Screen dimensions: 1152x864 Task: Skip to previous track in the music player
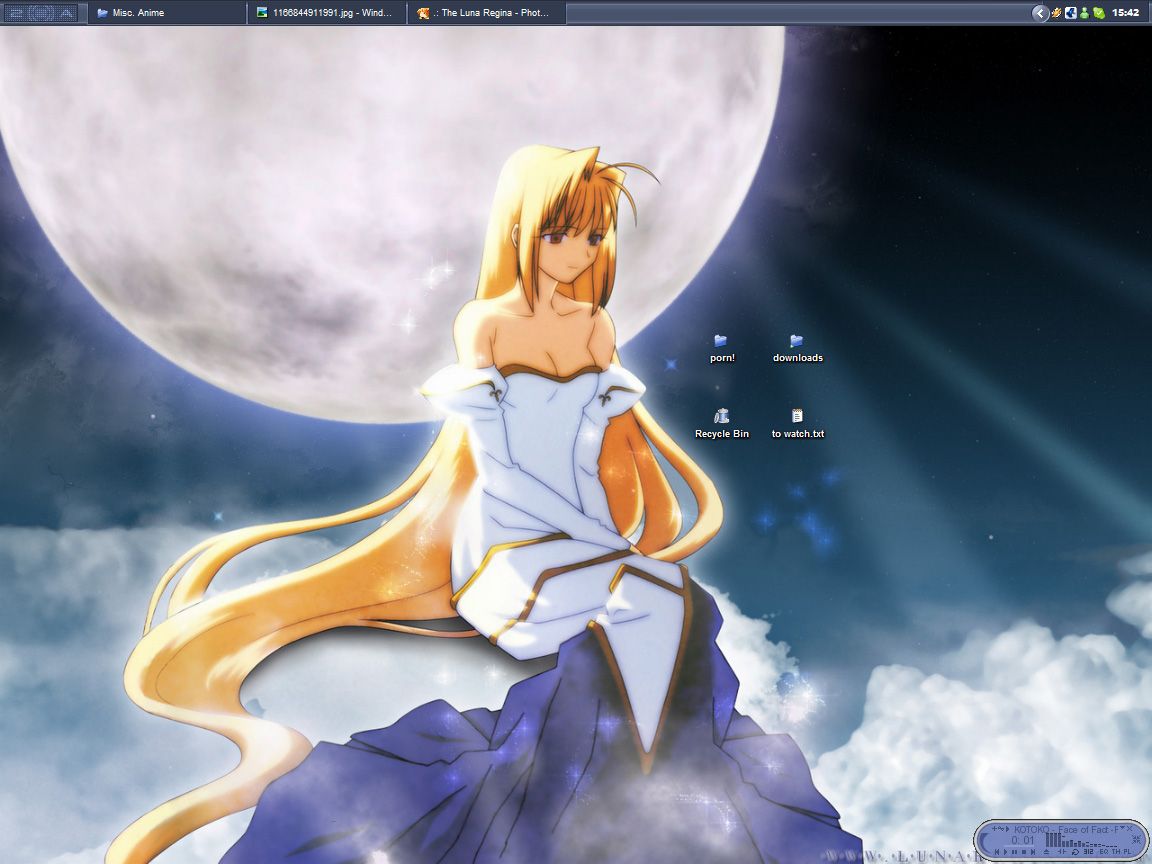(x=997, y=852)
